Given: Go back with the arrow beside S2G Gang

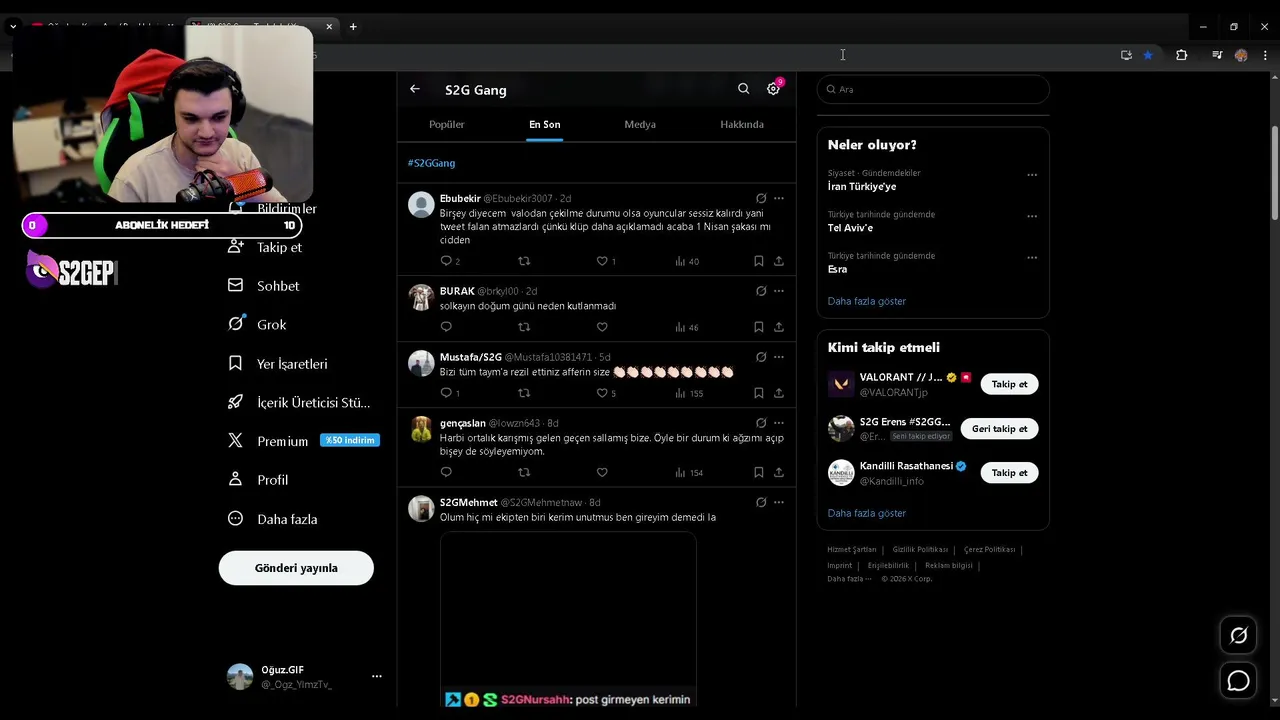Looking at the screenshot, I should [x=415, y=89].
